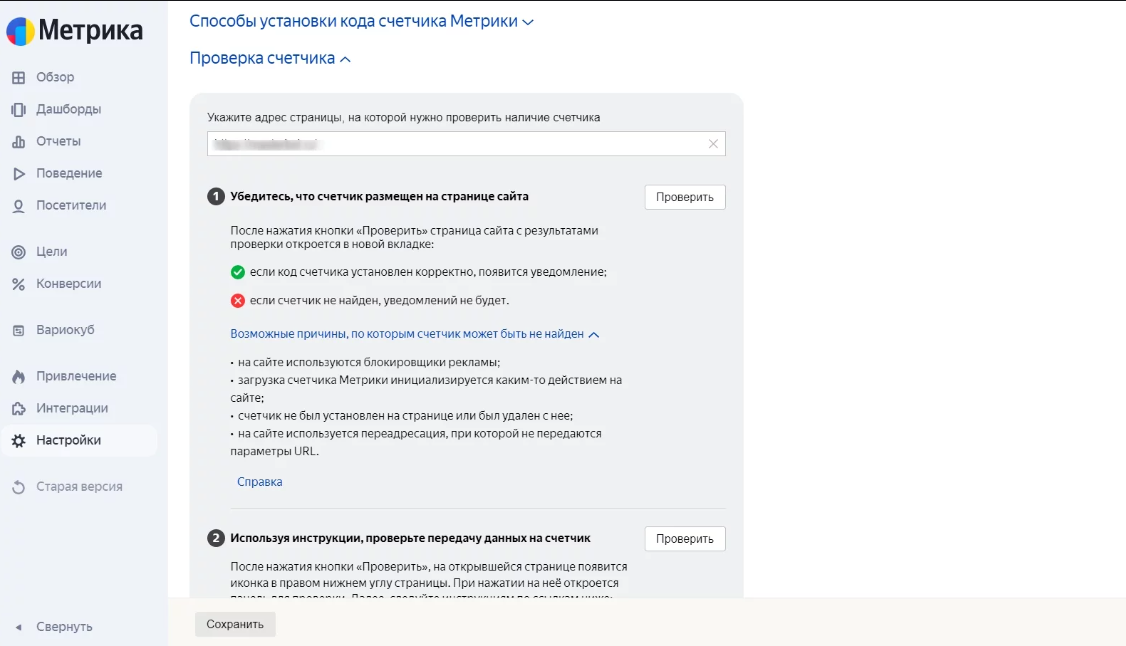
Task: Click the Сохранить button
Action: click(x=235, y=624)
